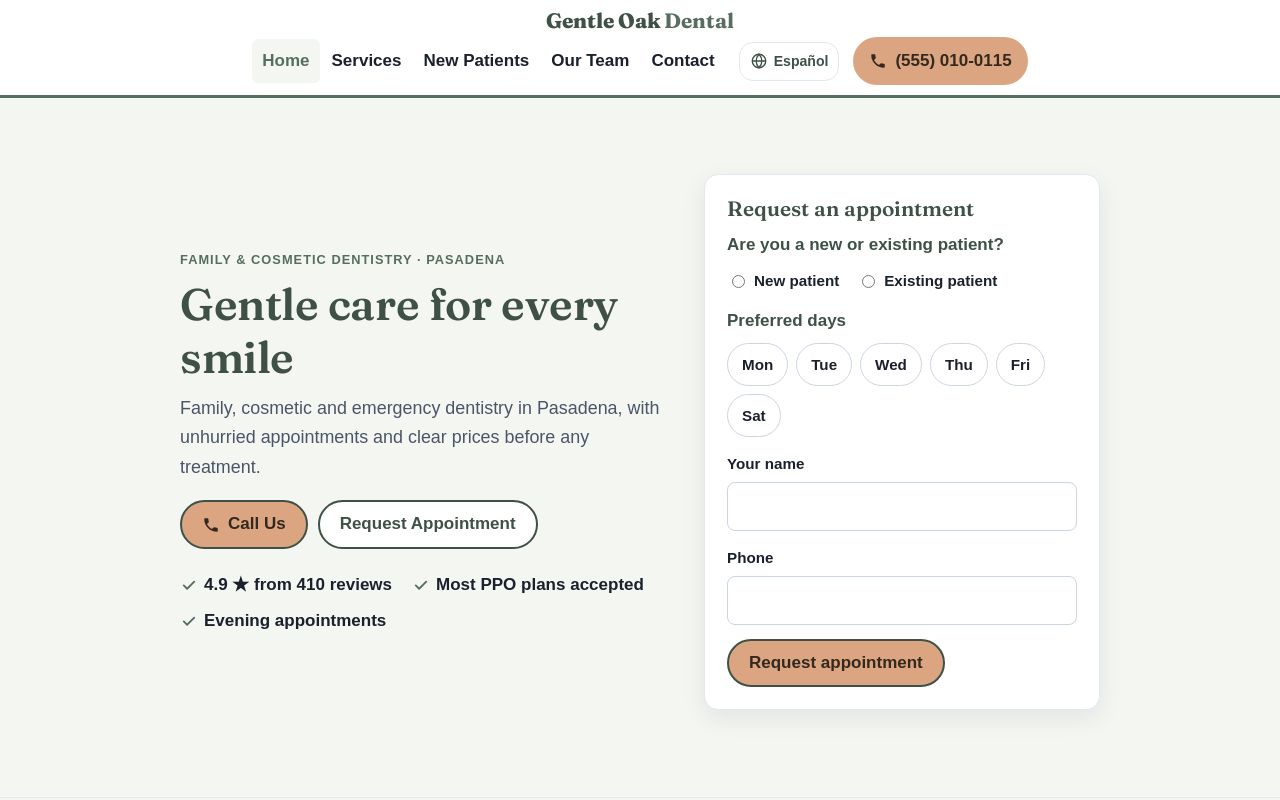Click the outlined Request Appointment hero button
This screenshot has width=1280, height=800.
(x=428, y=524)
